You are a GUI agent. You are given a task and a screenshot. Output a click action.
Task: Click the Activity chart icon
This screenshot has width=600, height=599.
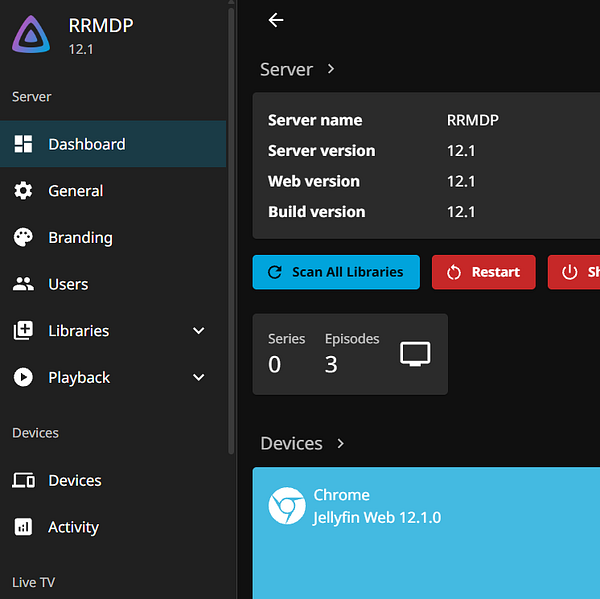pos(23,527)
